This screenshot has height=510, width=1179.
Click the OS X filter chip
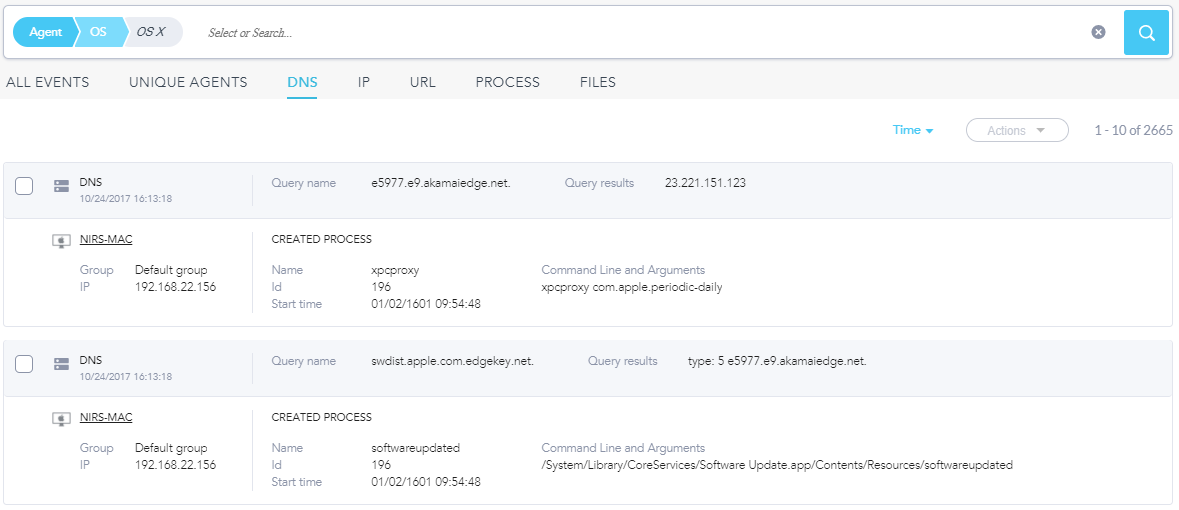click(x=152, y=32)
